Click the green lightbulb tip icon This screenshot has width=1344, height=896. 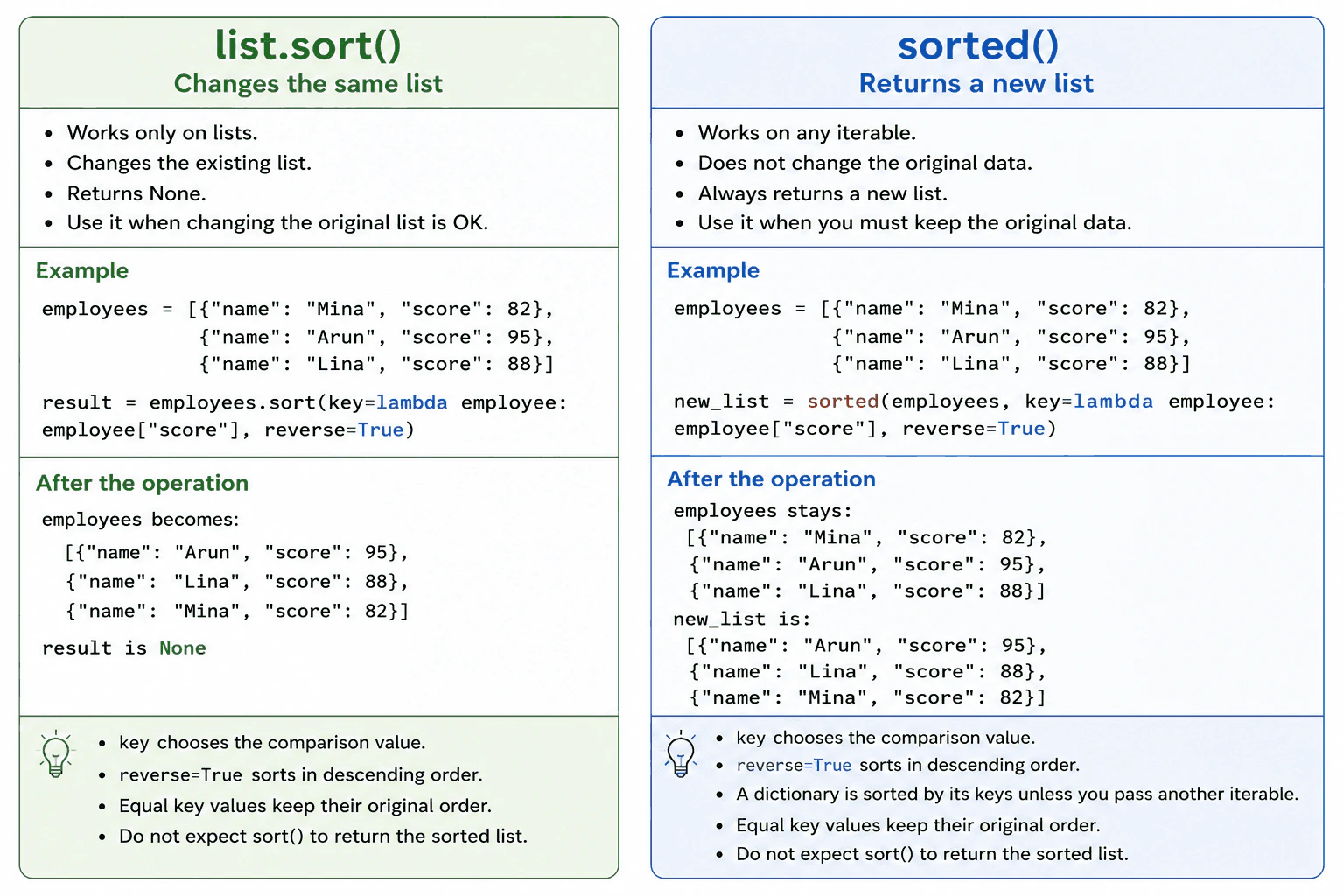click(x=56, y=754)
